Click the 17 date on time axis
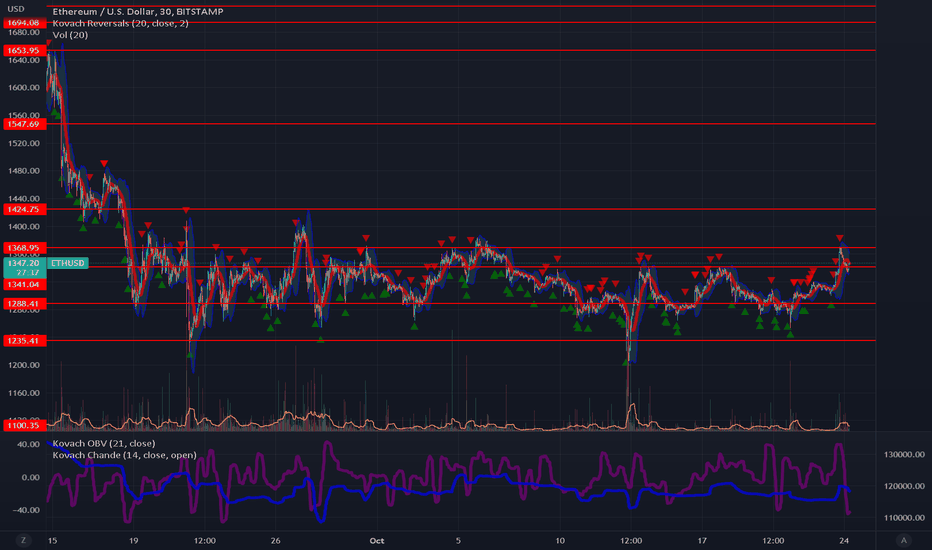Viewport: 932px width, 550px height. (702, 540)
